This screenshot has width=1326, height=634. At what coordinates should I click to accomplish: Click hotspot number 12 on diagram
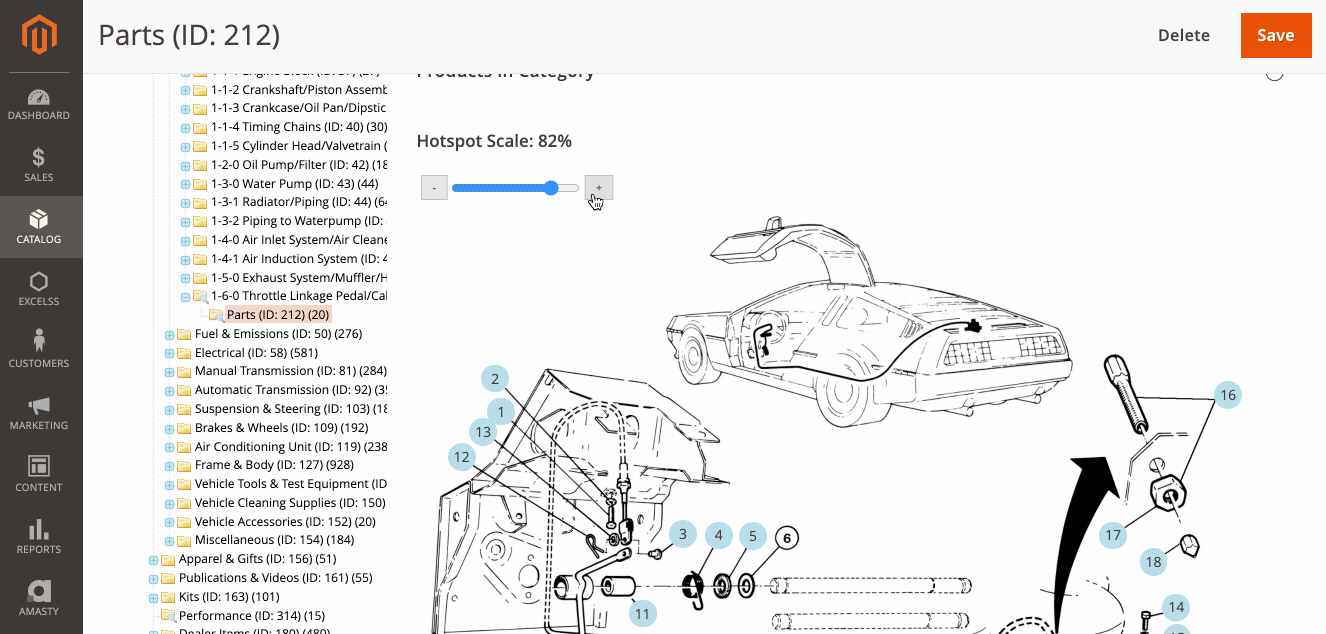coord(462,458)
